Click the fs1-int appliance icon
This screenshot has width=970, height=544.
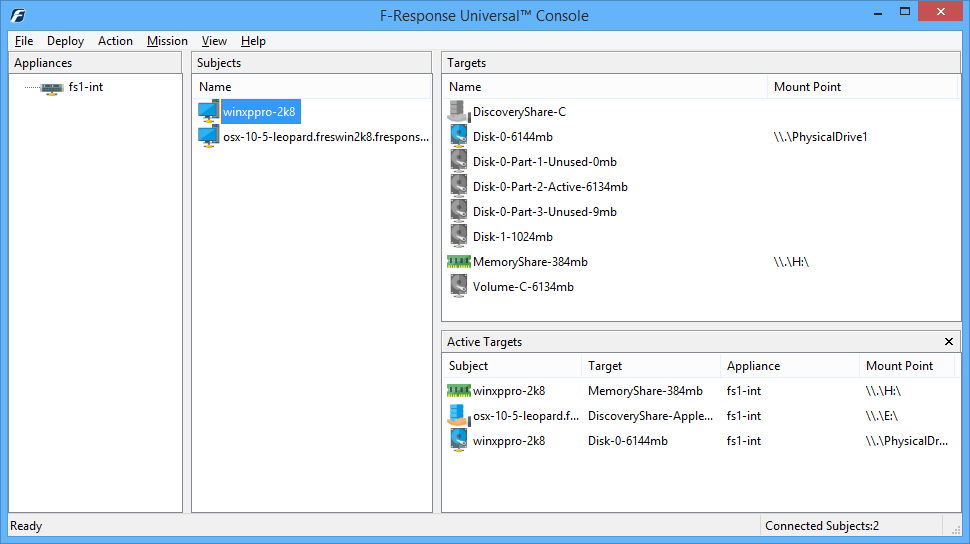[53, 88]
